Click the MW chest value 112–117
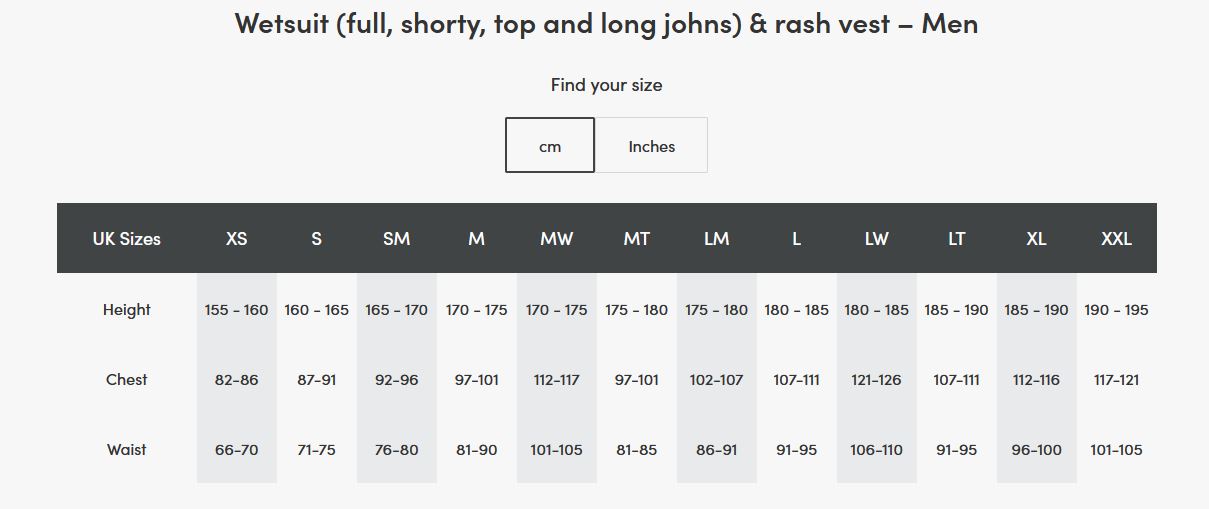 (x=556, y=380)
